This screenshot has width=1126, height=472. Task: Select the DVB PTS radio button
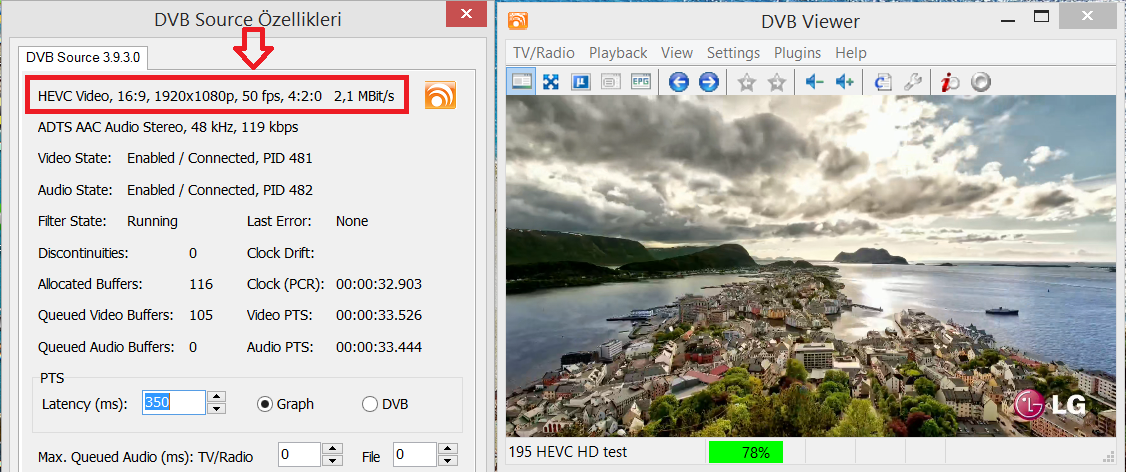(x=370, y=404)
